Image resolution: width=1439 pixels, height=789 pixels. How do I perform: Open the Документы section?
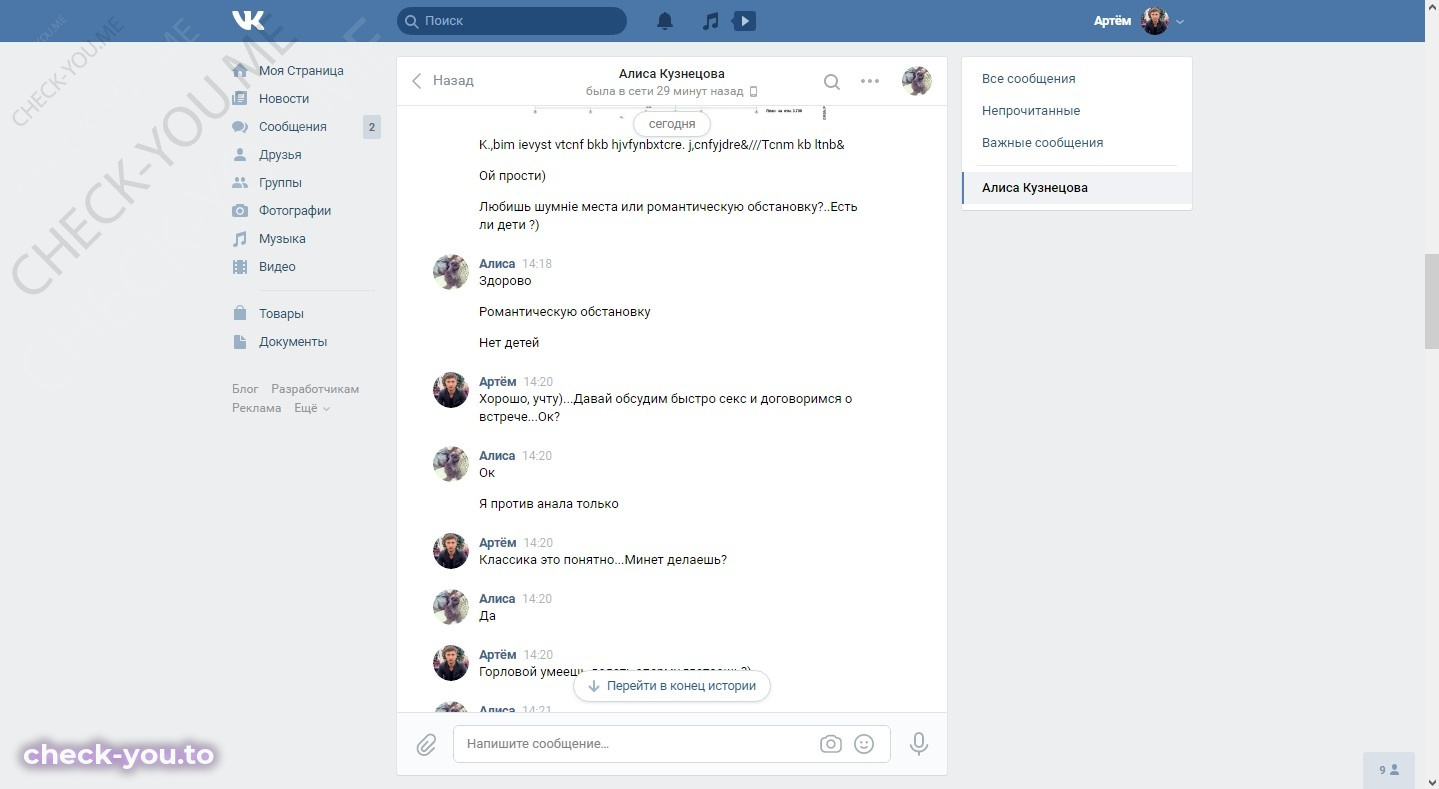pos(293,342)
